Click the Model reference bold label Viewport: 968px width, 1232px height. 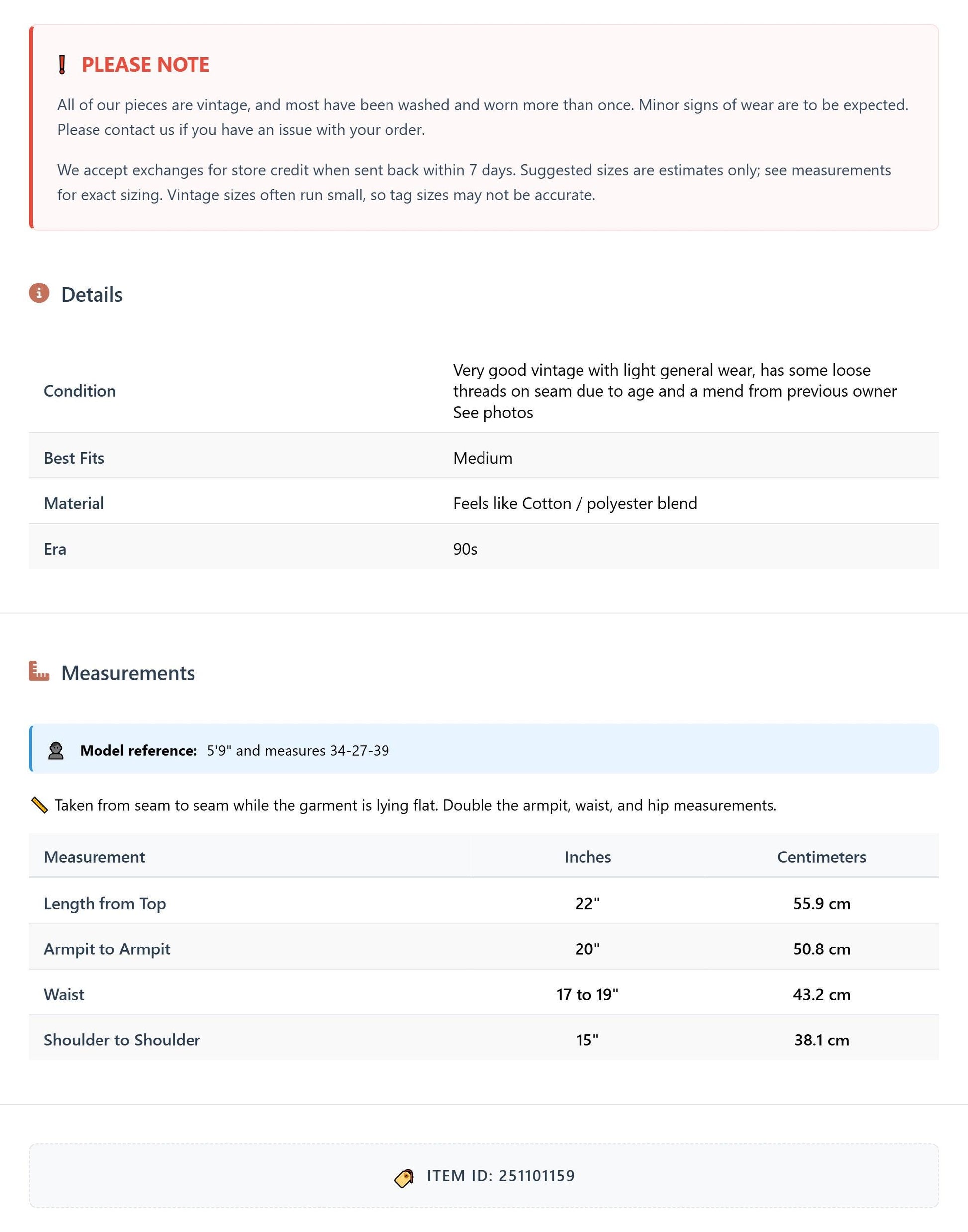138,751
